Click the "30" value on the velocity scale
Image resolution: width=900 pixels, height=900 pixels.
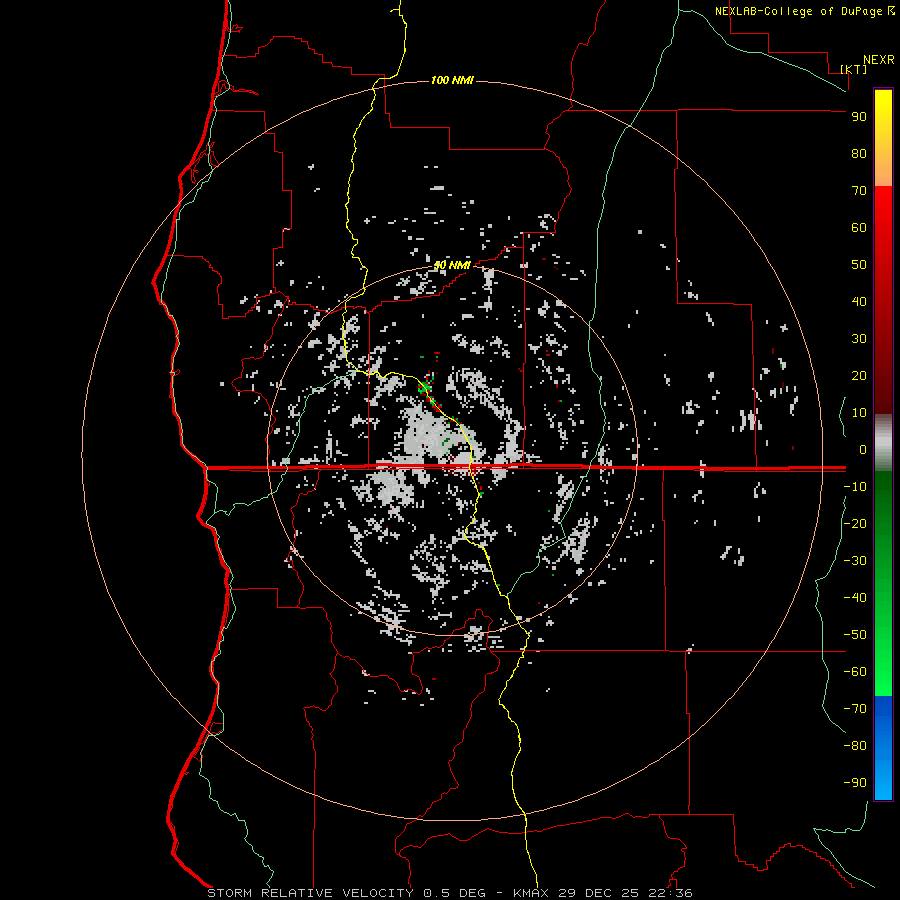click(859, 339)
